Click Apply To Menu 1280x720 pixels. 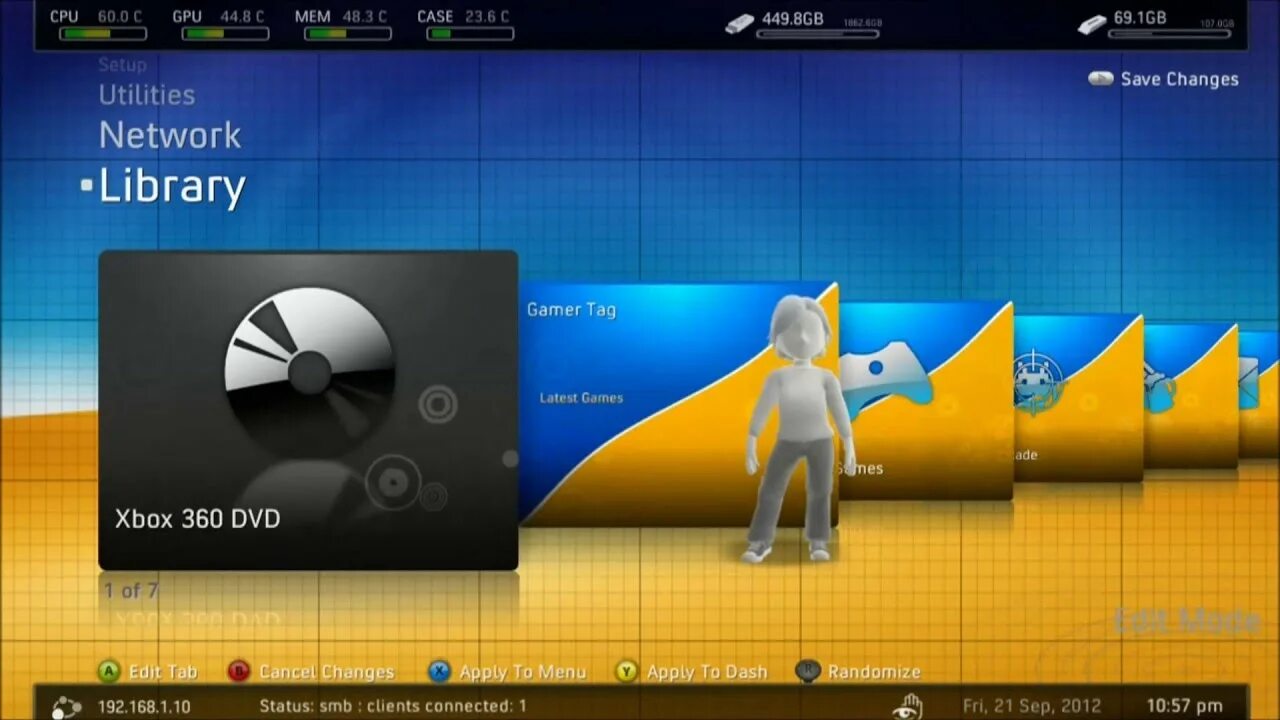pos(522,672)
